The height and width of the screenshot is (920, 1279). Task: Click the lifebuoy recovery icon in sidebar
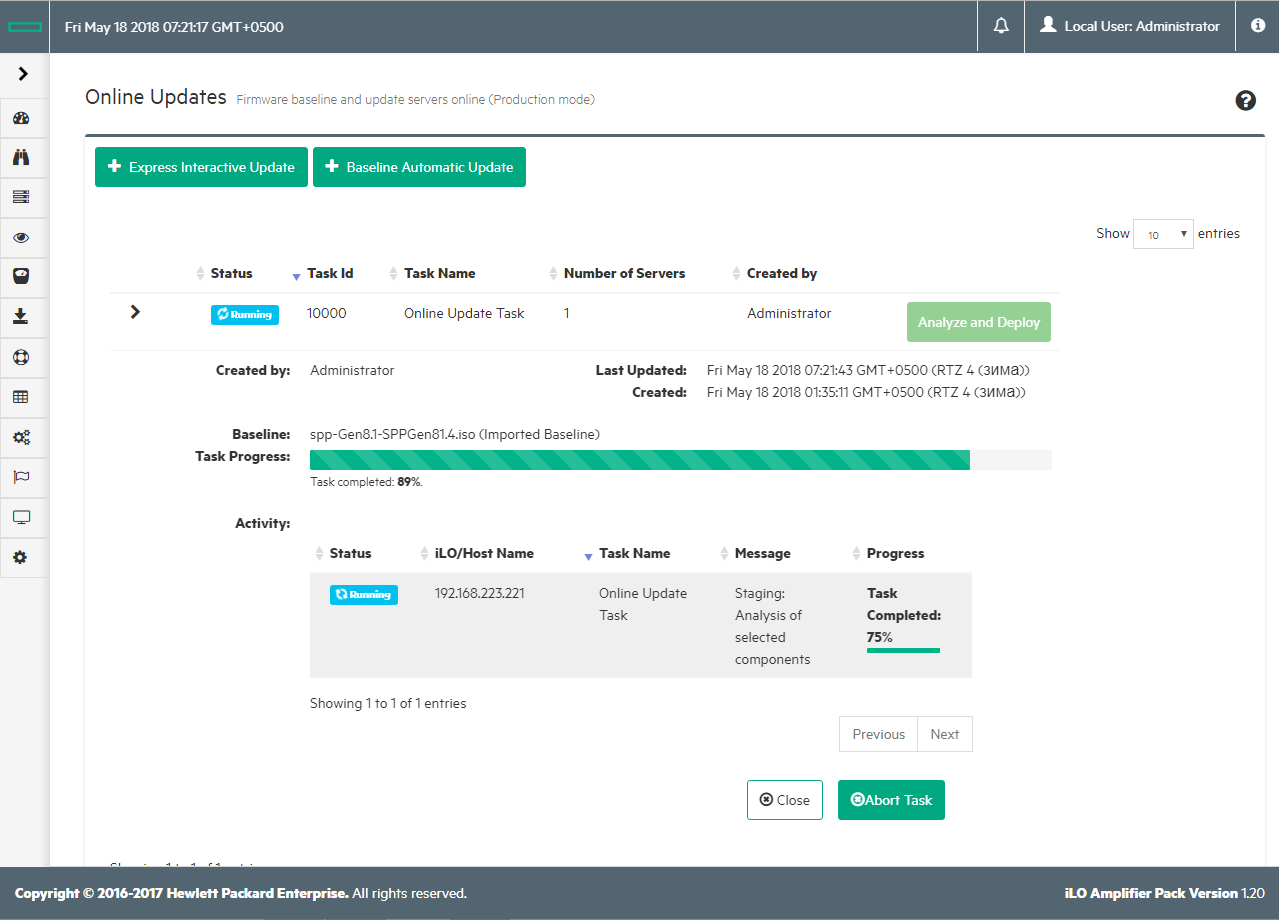point(21,357)
